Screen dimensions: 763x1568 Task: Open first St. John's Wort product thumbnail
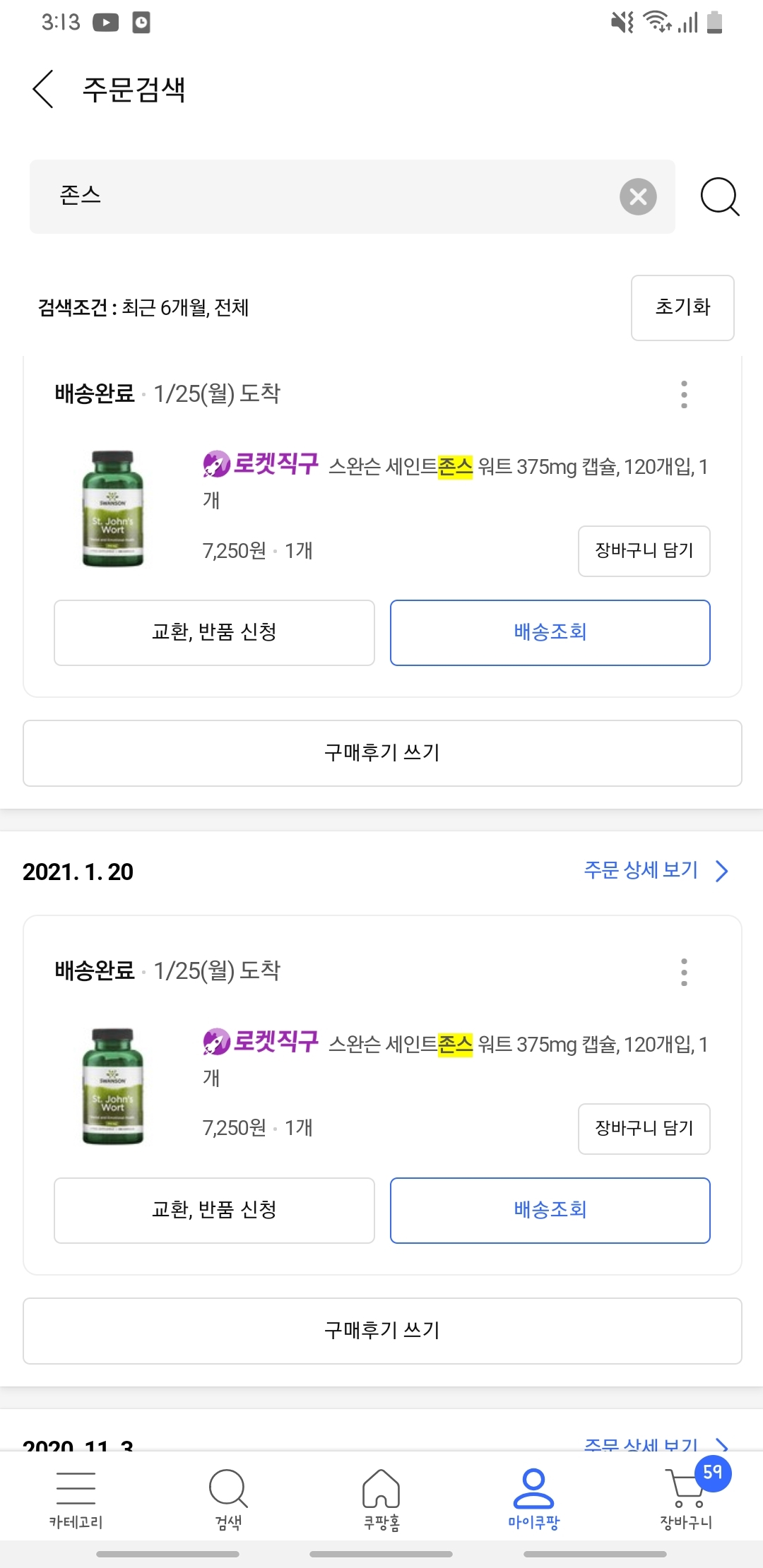pyautogui.click(x=113, y=509)
